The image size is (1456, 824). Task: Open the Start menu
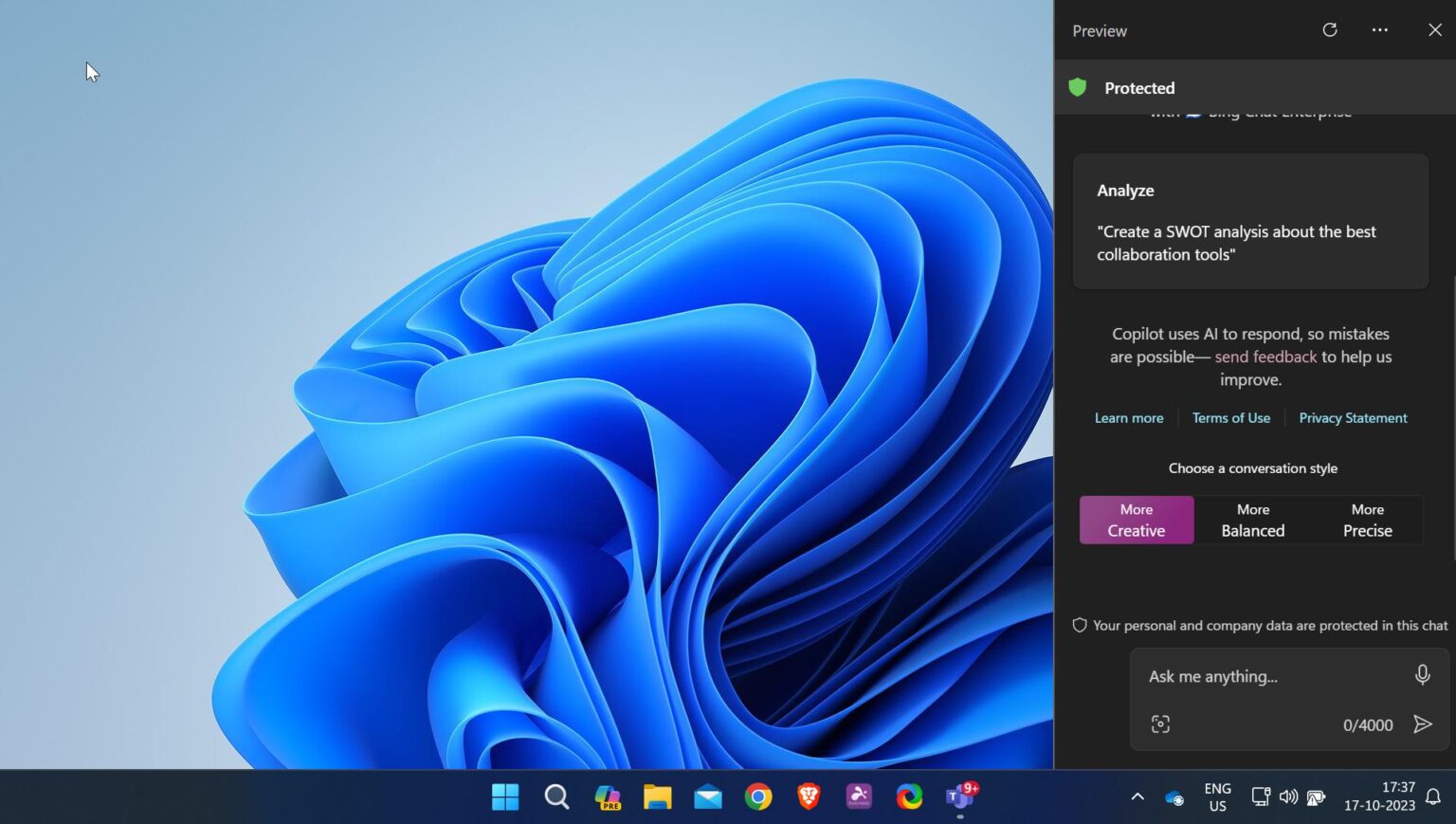tap(505, 797)
